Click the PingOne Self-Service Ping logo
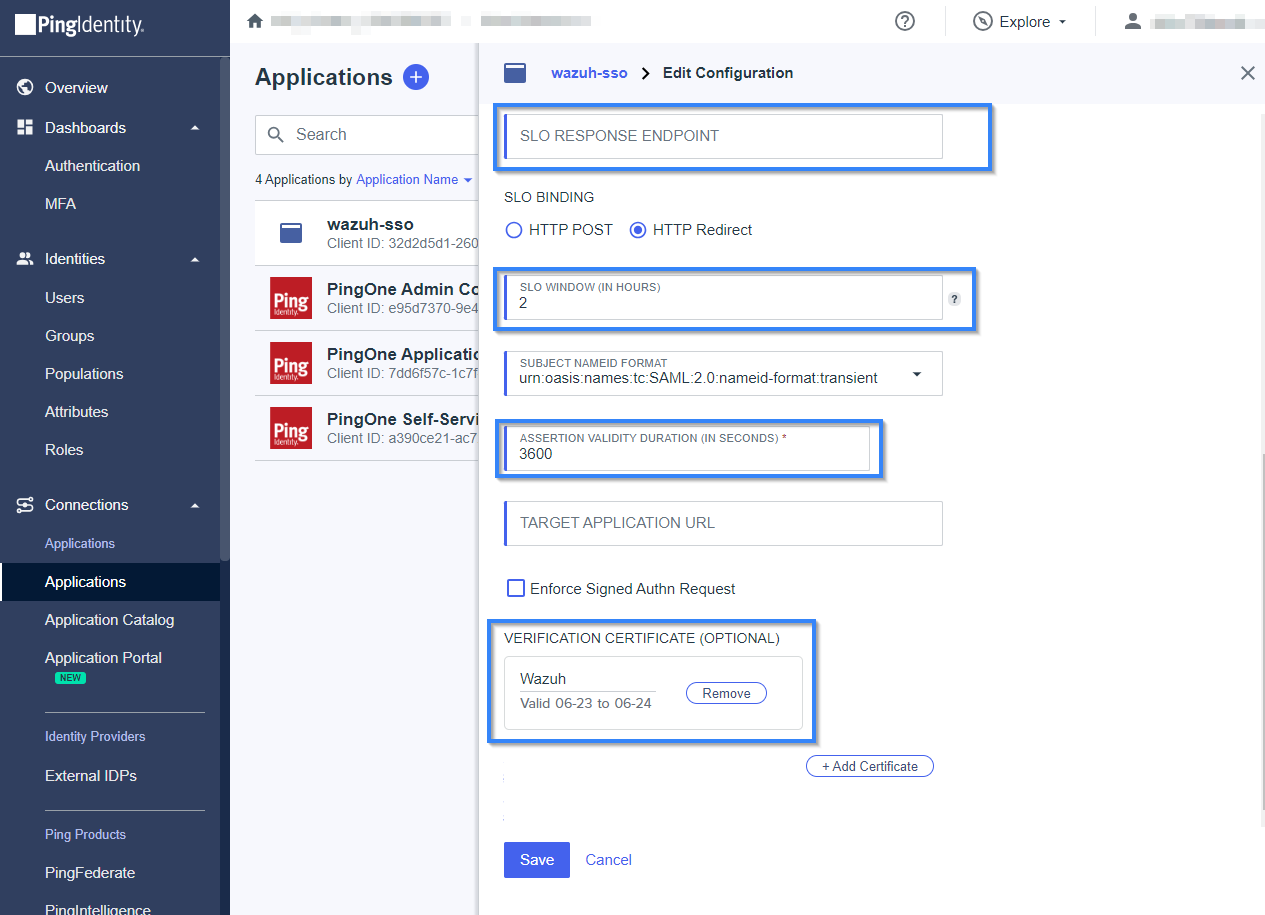The width and height of the screenshot is (1265, 915). click(291, 428)
